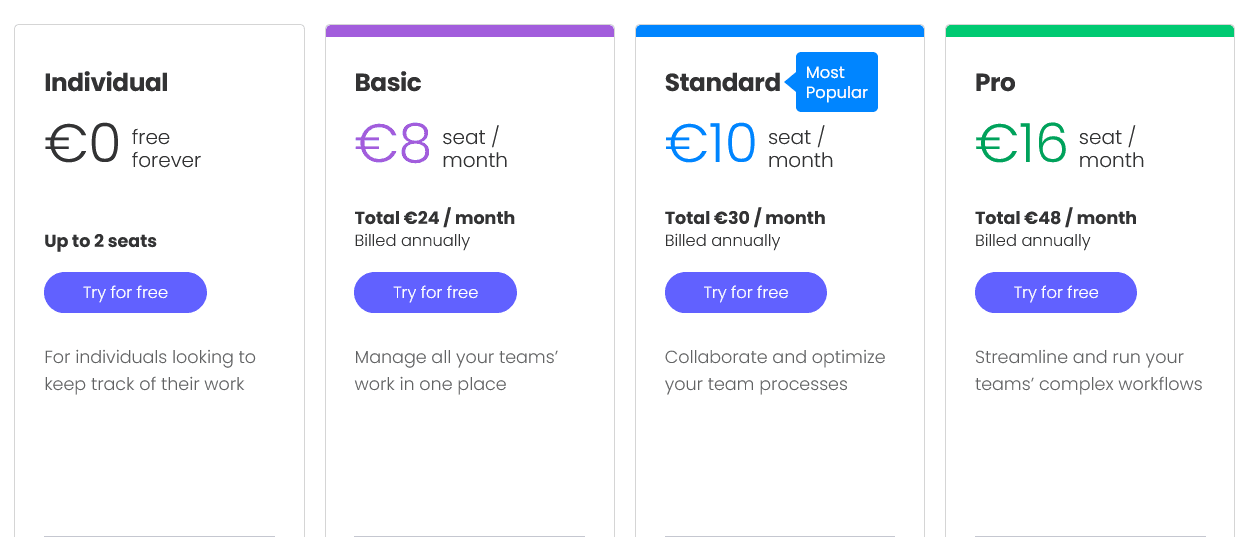Click Billed annually under the Standard total

pyautogui.click(x=722, y=241)
